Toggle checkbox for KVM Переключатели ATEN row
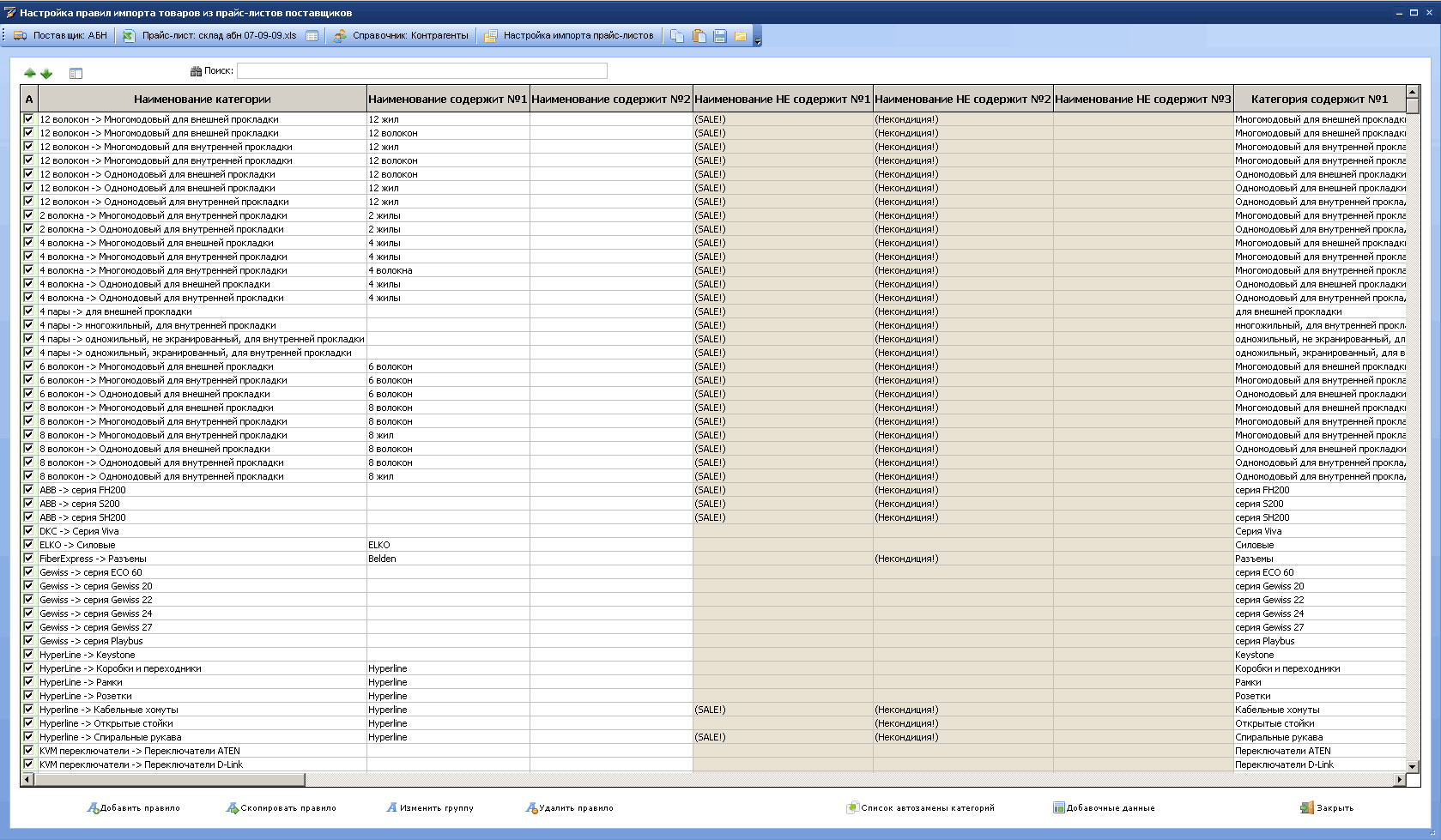1441x840 pixels. (x=28, y=750)
